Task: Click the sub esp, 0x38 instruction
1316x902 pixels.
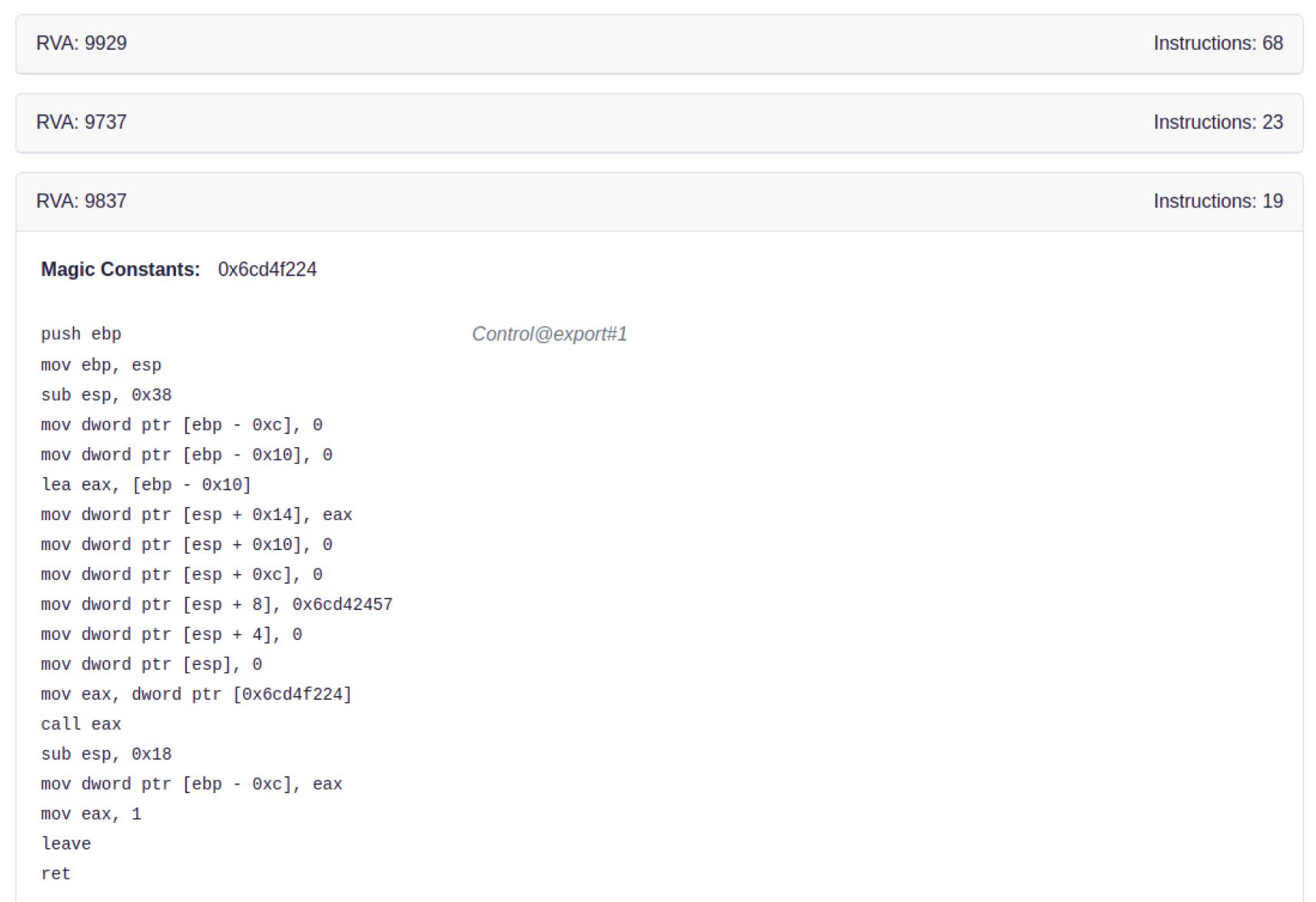Action: click(x=106, y=395)
